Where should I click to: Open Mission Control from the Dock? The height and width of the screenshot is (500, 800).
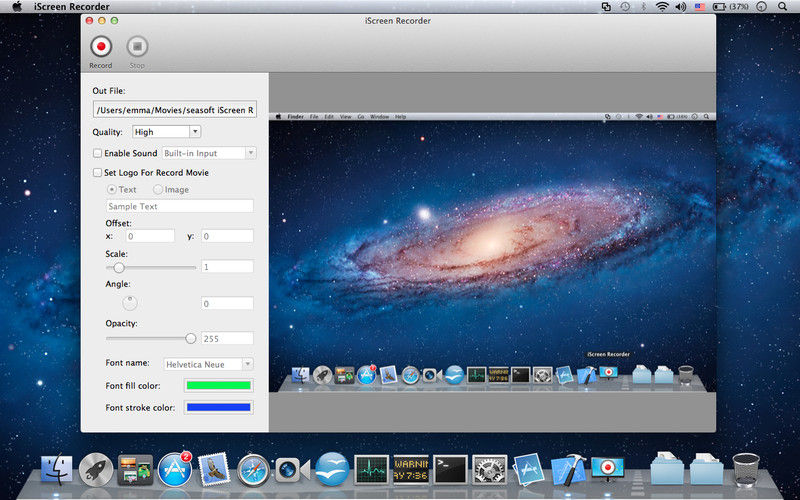(135, 469)
